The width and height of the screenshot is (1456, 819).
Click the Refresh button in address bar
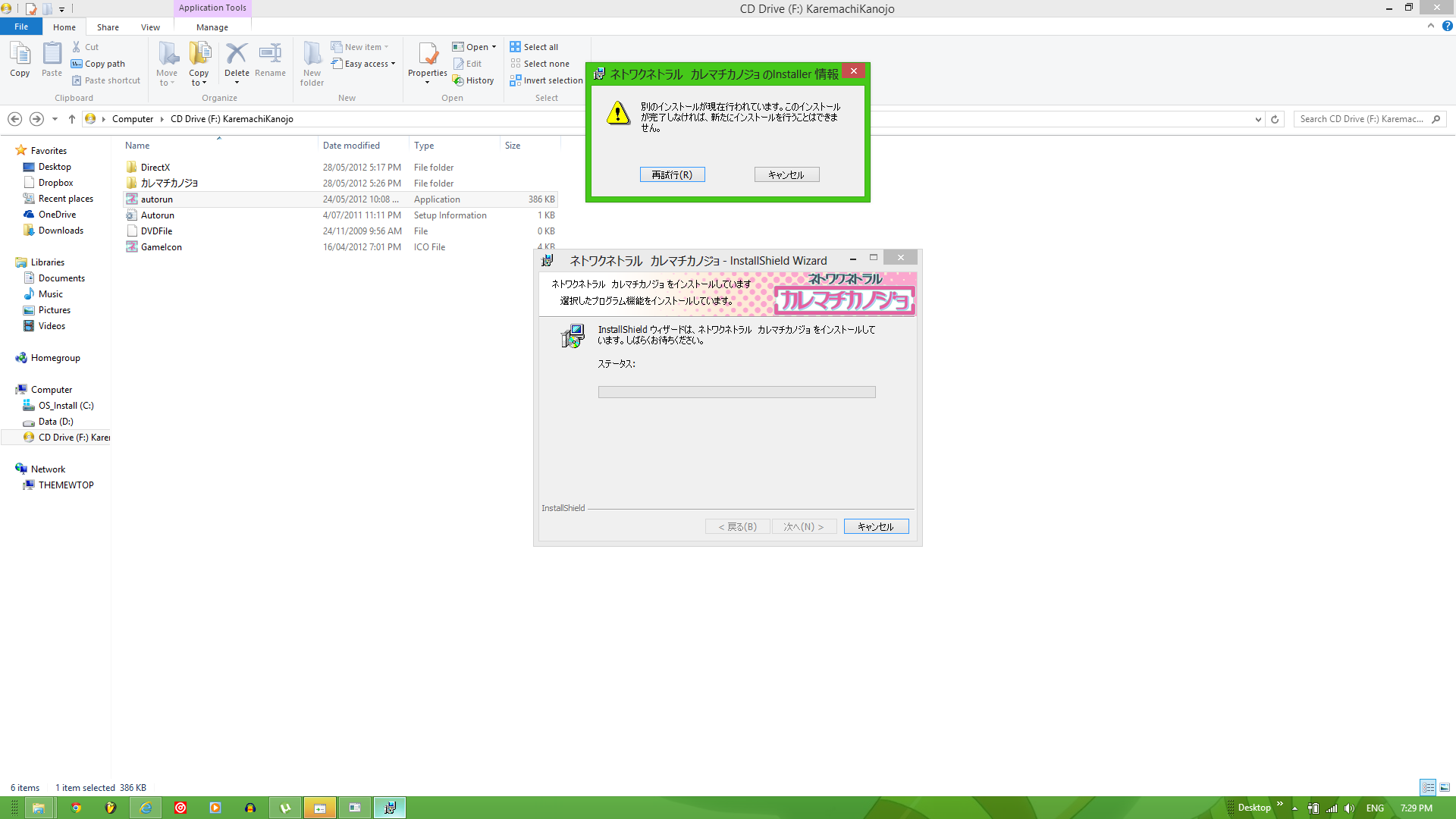click(1275, 119)
